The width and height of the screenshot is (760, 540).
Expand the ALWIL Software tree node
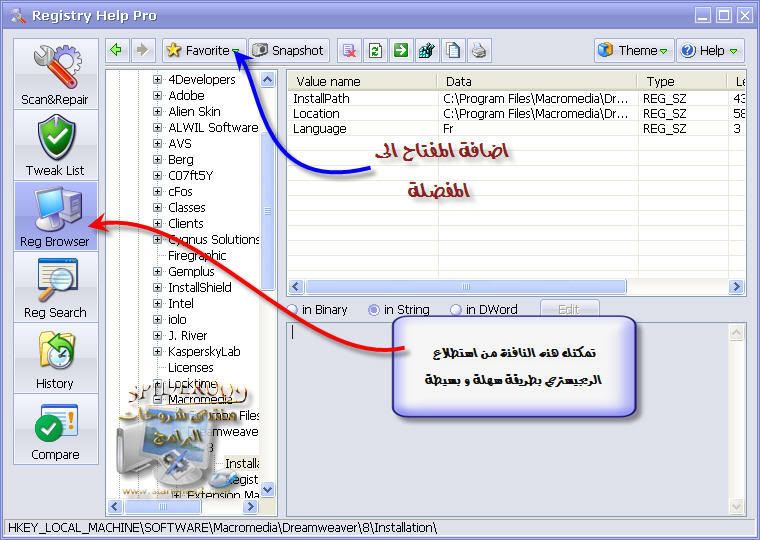[x=157, y=127]
